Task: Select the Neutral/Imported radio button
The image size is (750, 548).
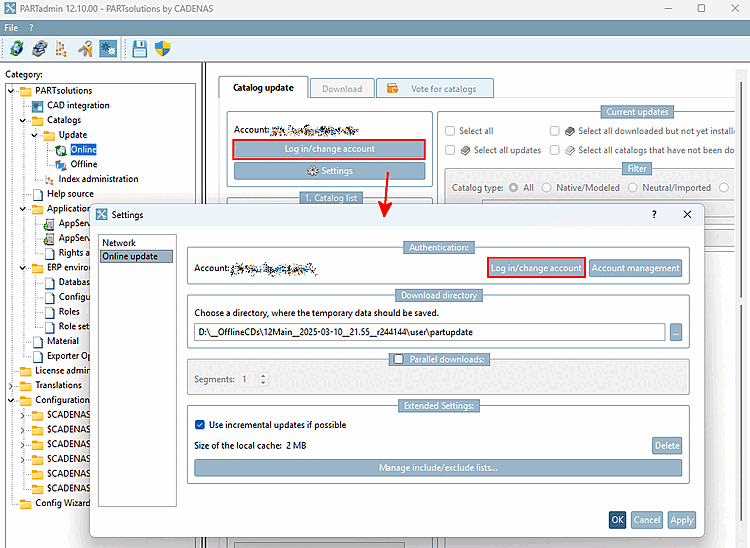Action: click(x=632, y=187)
